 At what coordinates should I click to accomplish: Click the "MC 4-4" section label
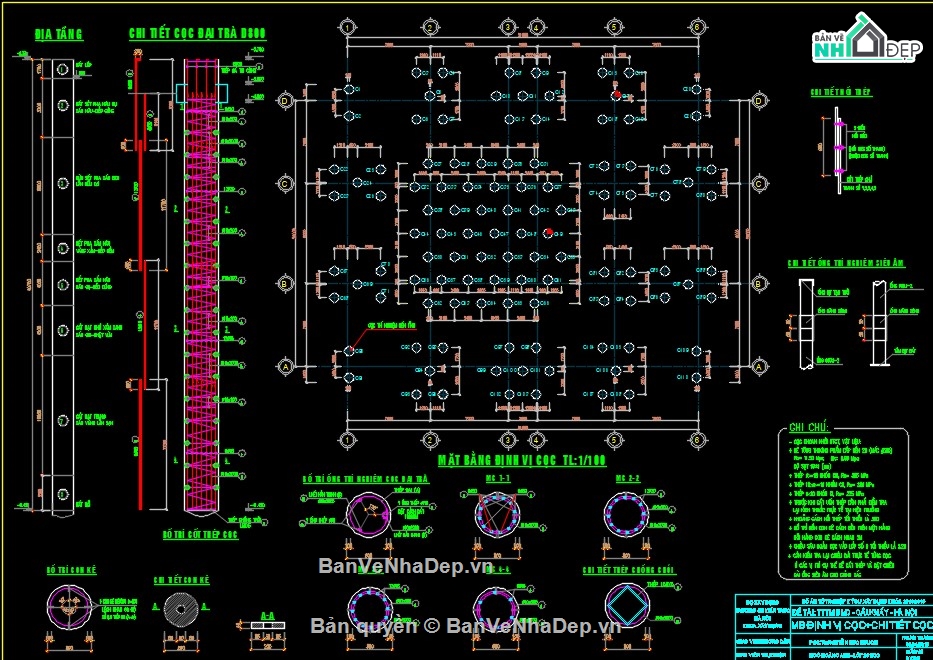coord(498,570)
